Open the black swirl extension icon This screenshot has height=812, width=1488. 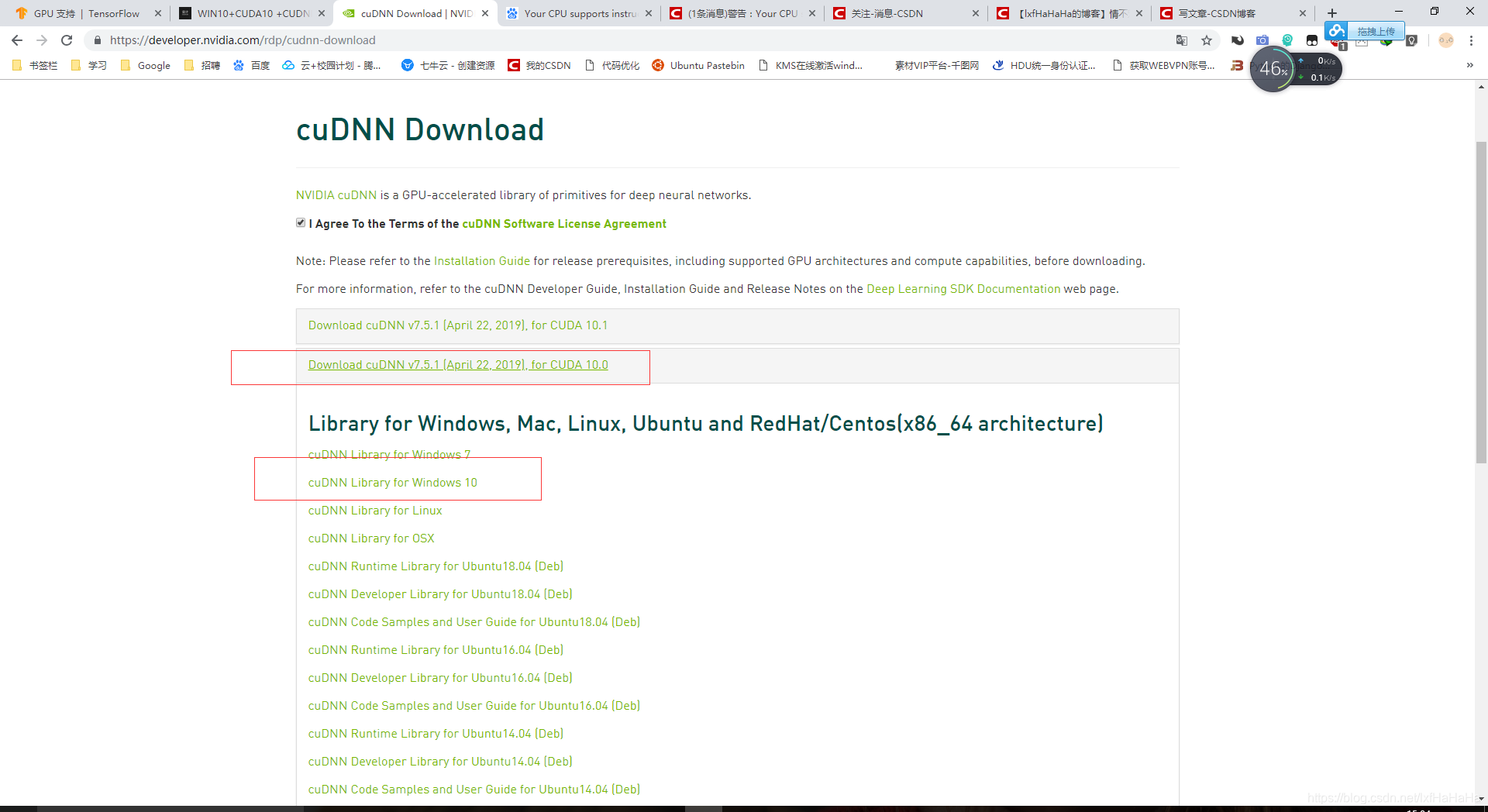[x=1238, y=40]
